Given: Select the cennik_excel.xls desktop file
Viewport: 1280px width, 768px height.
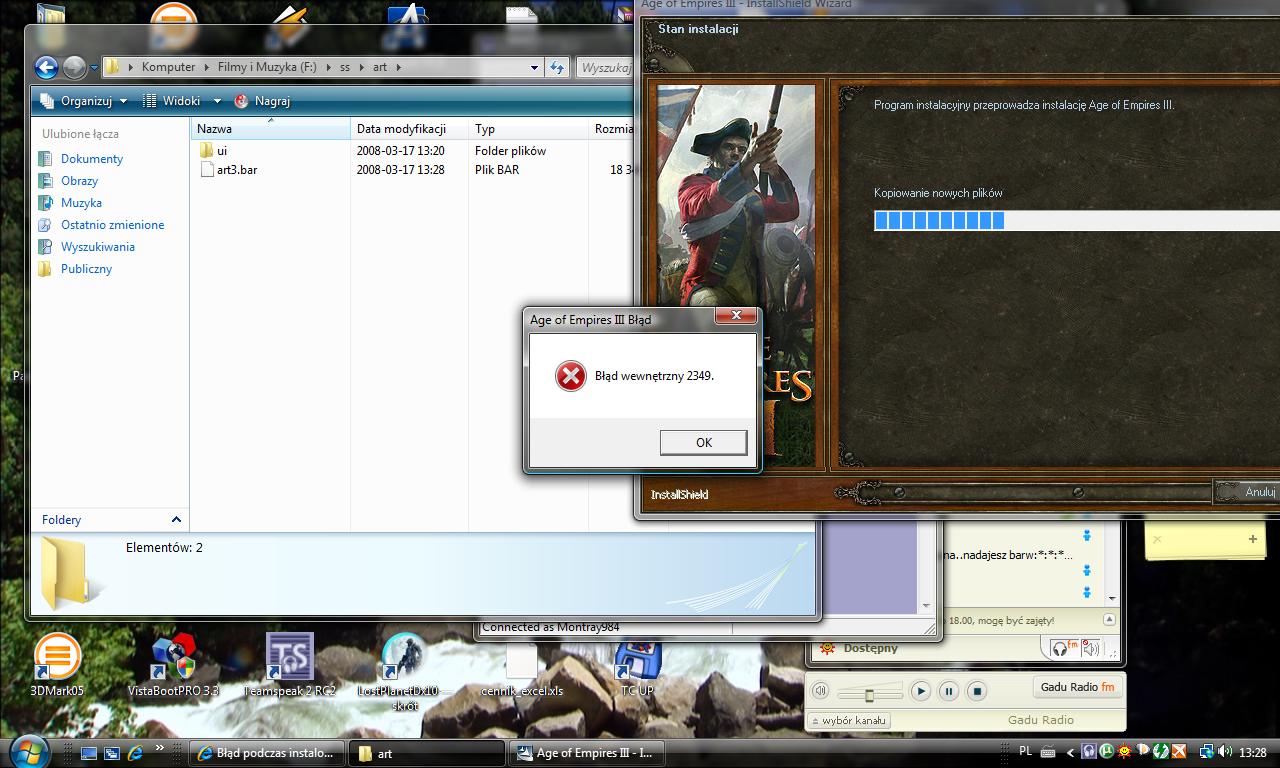Looking at the screenshot, I should coord(521,668).
